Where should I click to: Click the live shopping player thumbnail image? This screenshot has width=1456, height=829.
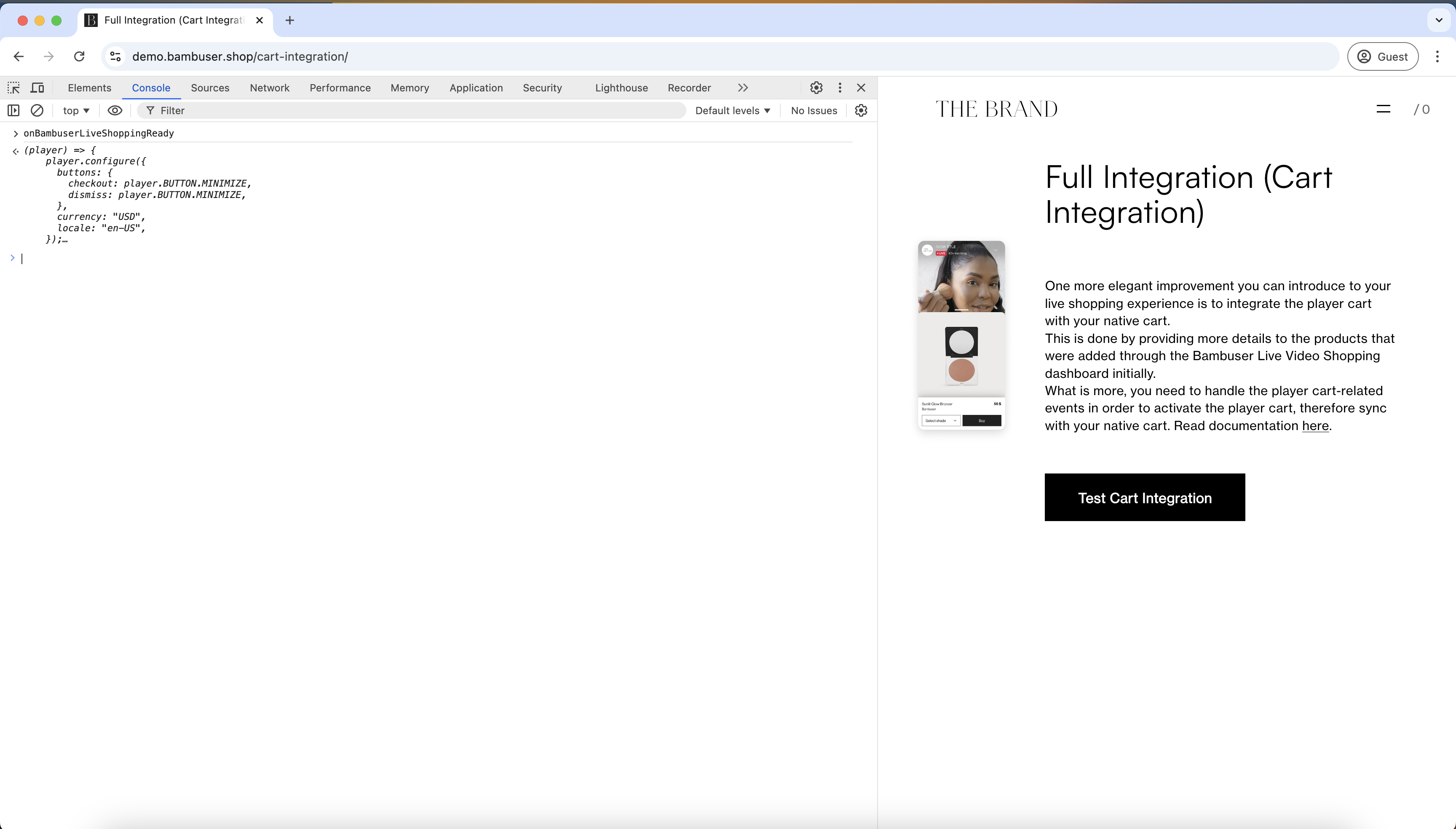click(961, 335)
